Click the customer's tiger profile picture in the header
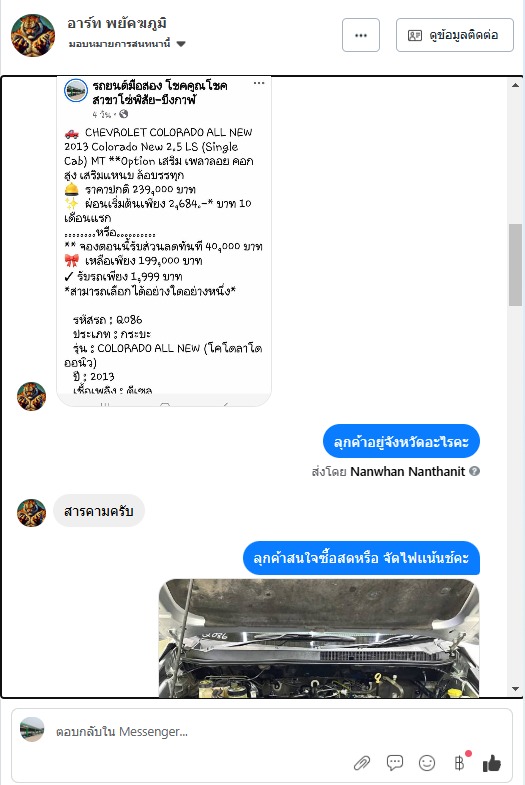Viewport: 525px width, 785px height. (x=33, y=35)
